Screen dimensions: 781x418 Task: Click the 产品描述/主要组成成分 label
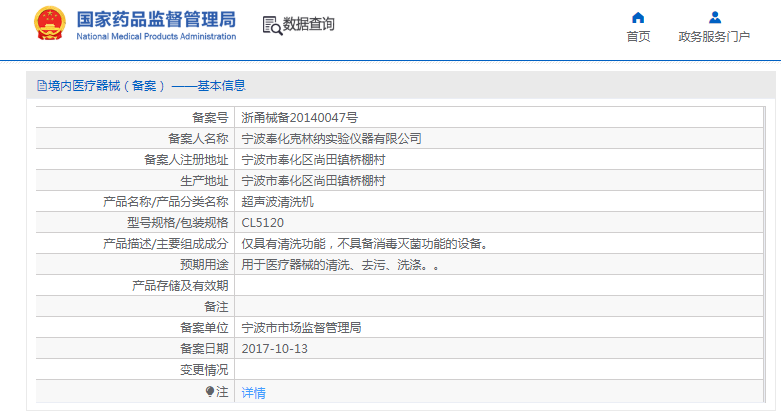pos(166,244)
